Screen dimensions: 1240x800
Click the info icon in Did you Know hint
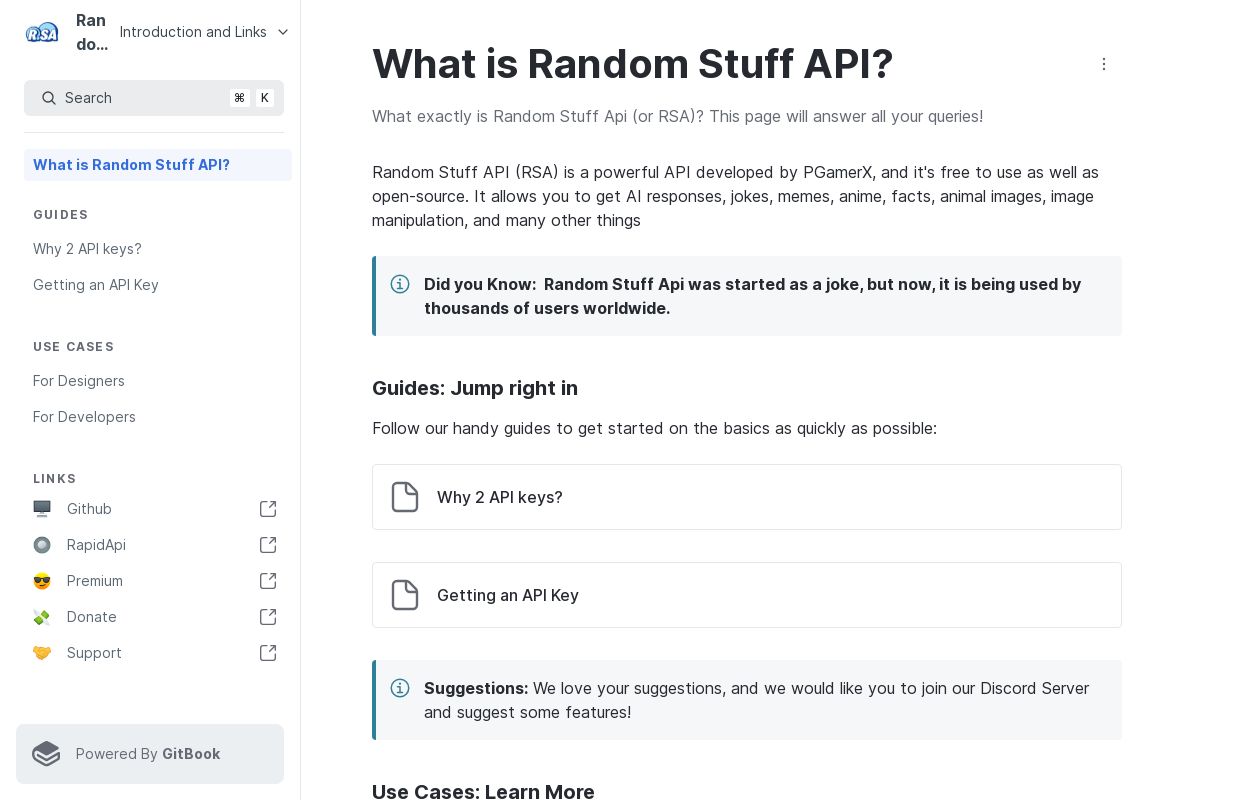[x=400, y=284]
